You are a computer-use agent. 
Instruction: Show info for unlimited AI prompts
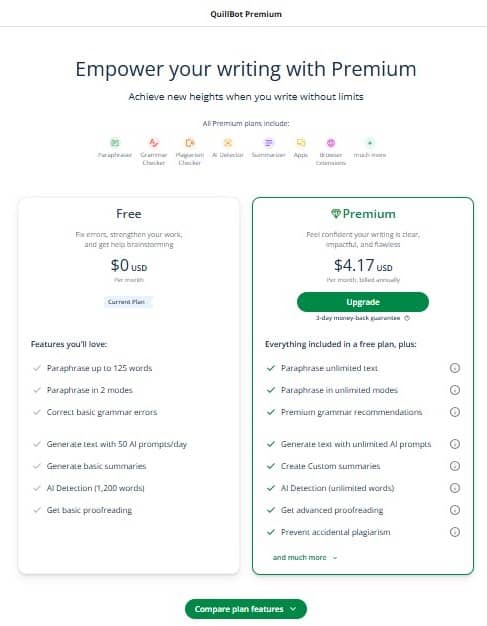[x=455, y=444]
